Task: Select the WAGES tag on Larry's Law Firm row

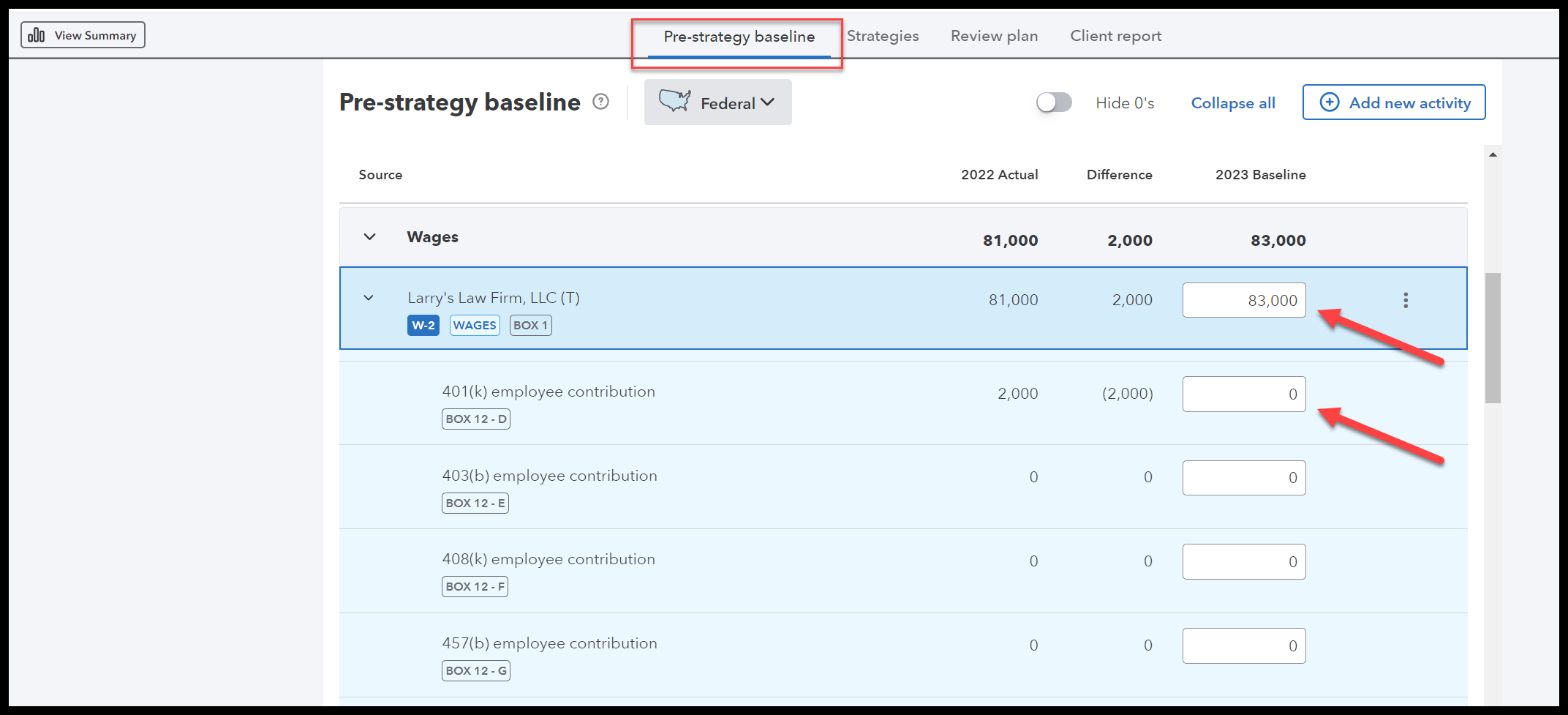Action: tap(474, 325)
